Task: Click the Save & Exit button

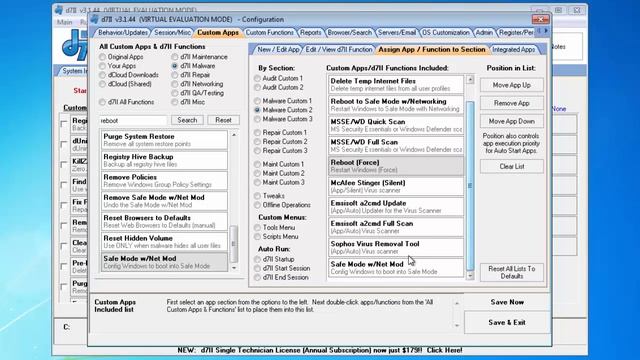Action: point(507,322)
